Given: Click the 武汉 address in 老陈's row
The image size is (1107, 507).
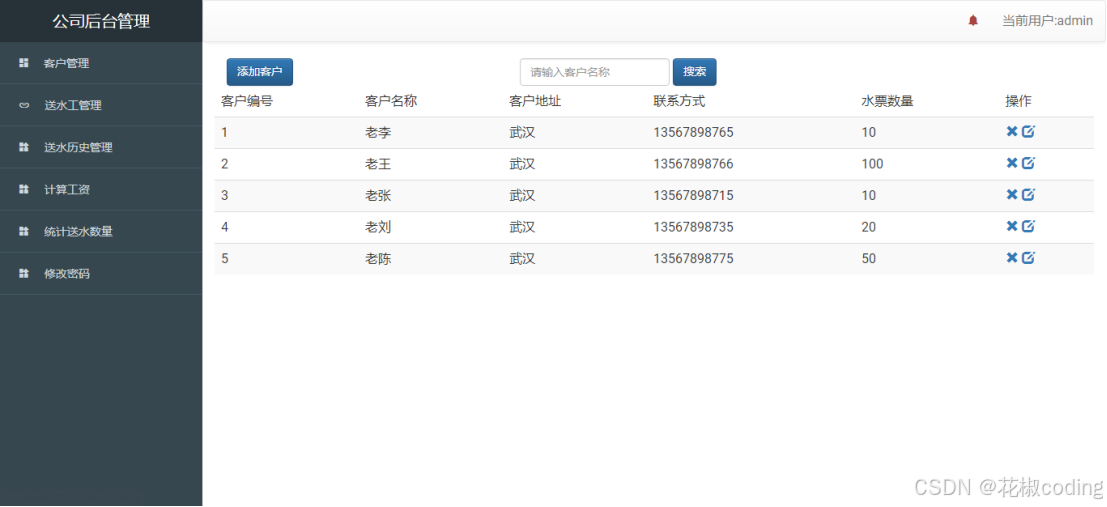Looking at the screenshot, I should click(522, 258).
